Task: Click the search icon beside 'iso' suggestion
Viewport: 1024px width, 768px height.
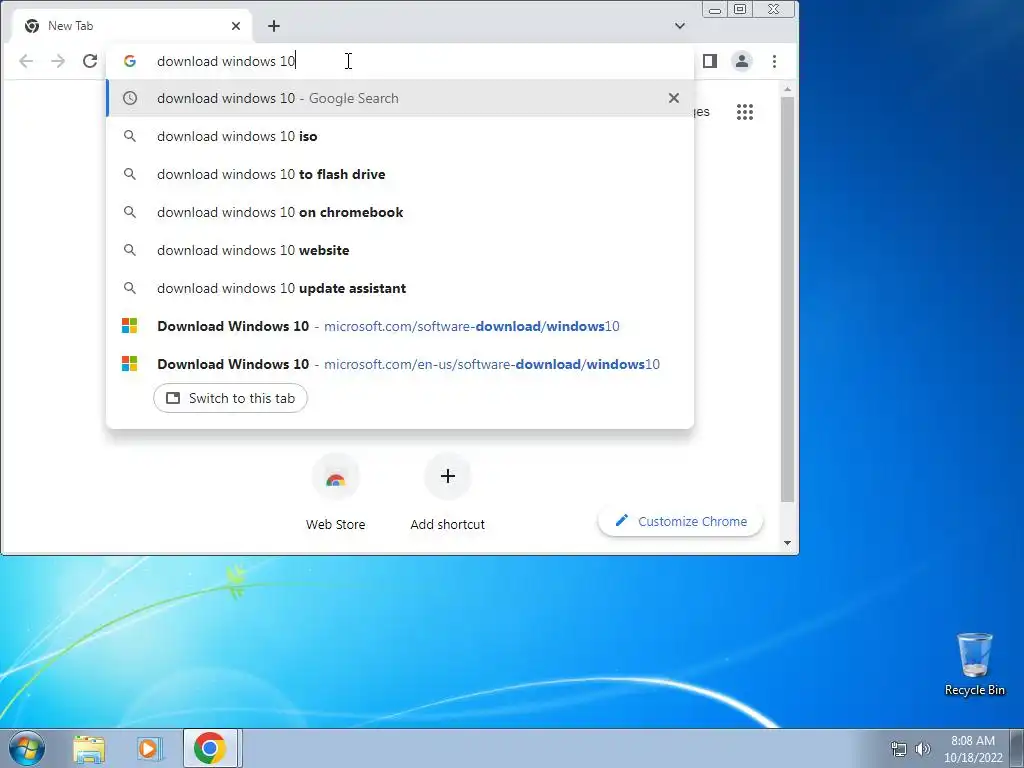Action: 130,136
